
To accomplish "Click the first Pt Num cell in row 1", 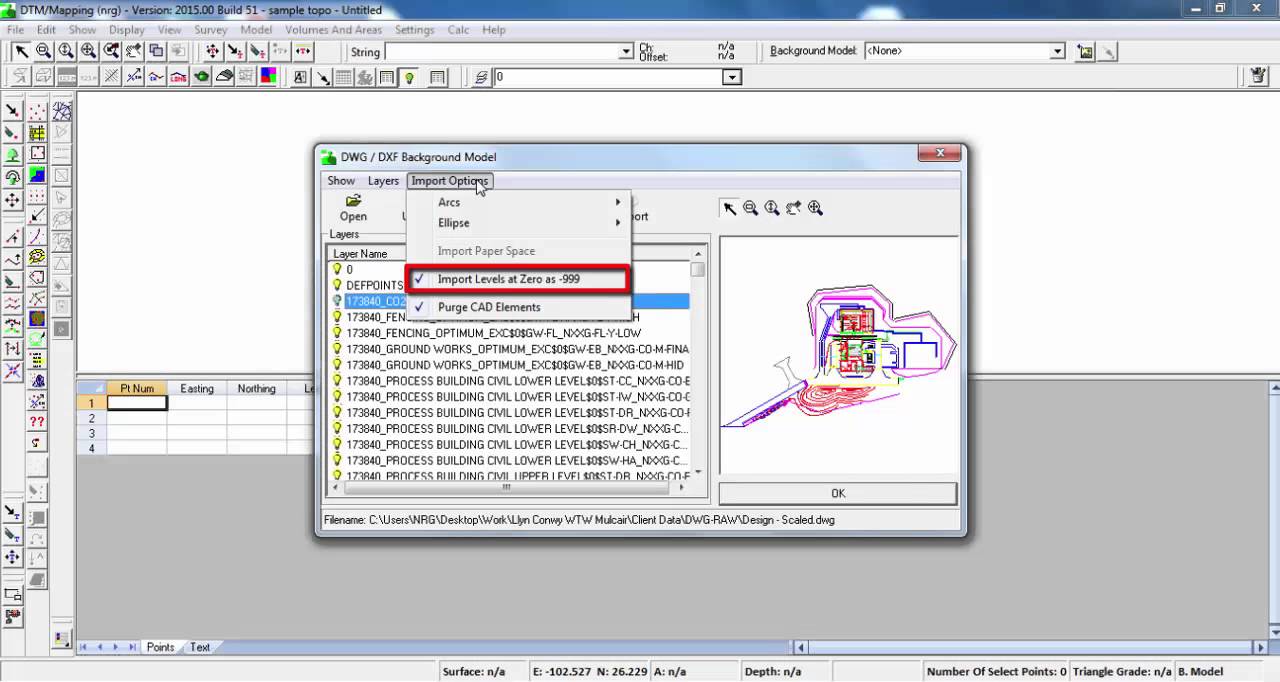I will coord(137,403).
